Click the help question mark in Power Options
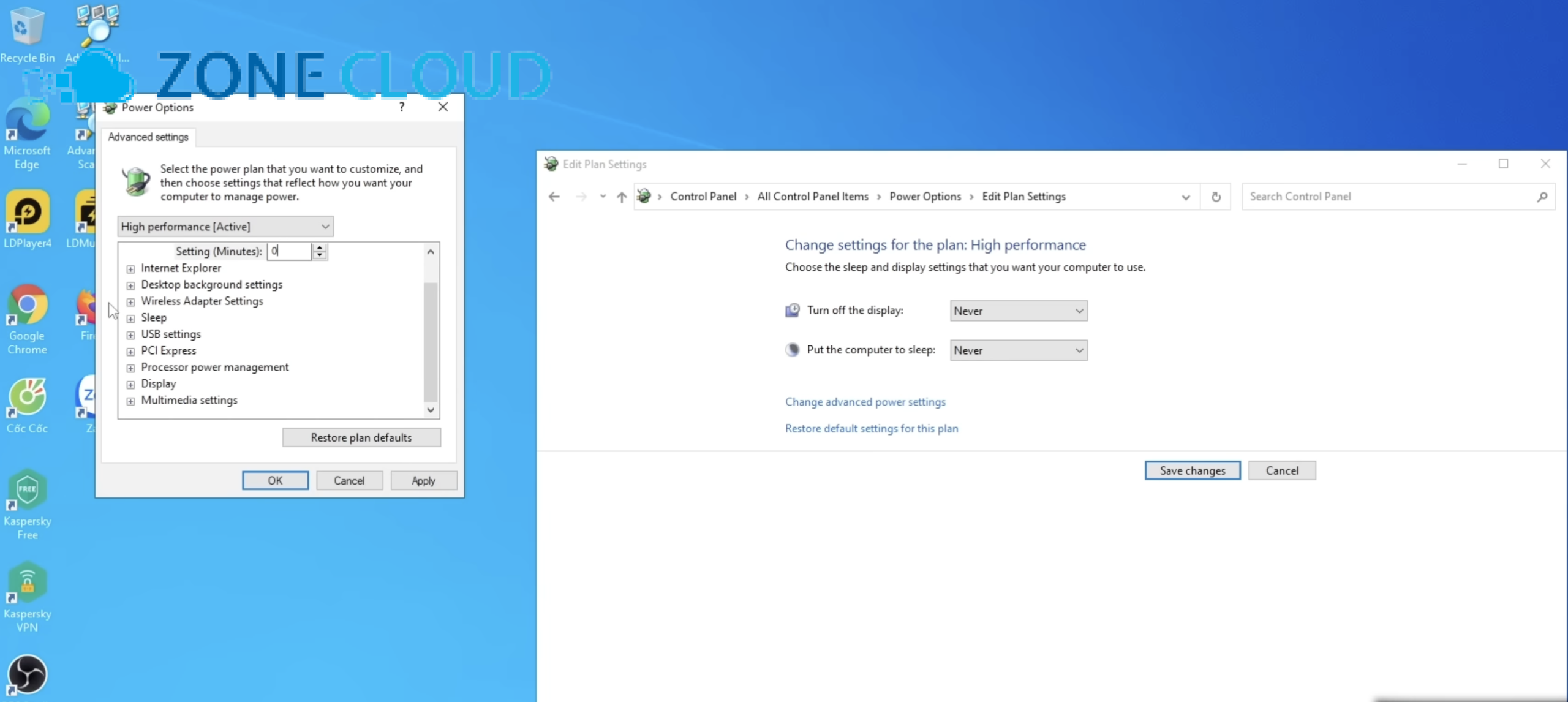This screenshot has height=702, width=1568. point(402,107)
